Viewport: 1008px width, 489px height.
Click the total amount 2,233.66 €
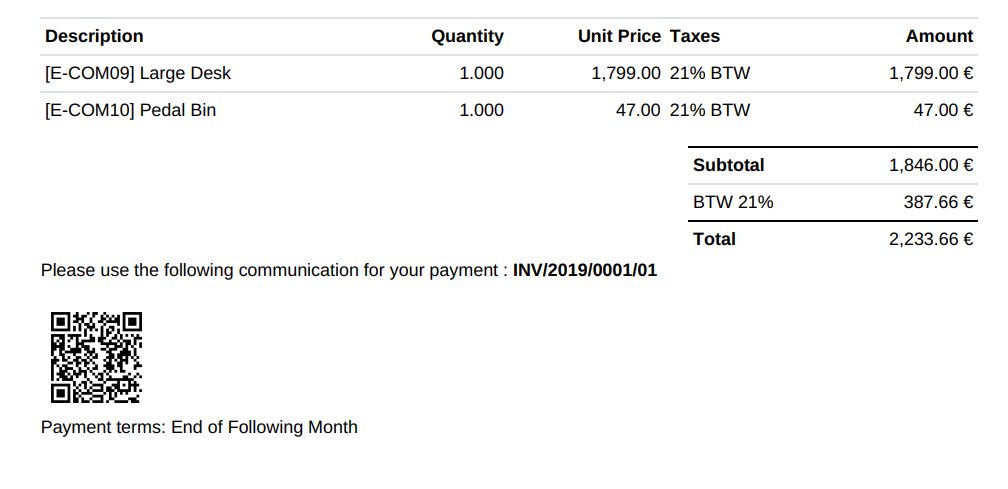point(931,239)
